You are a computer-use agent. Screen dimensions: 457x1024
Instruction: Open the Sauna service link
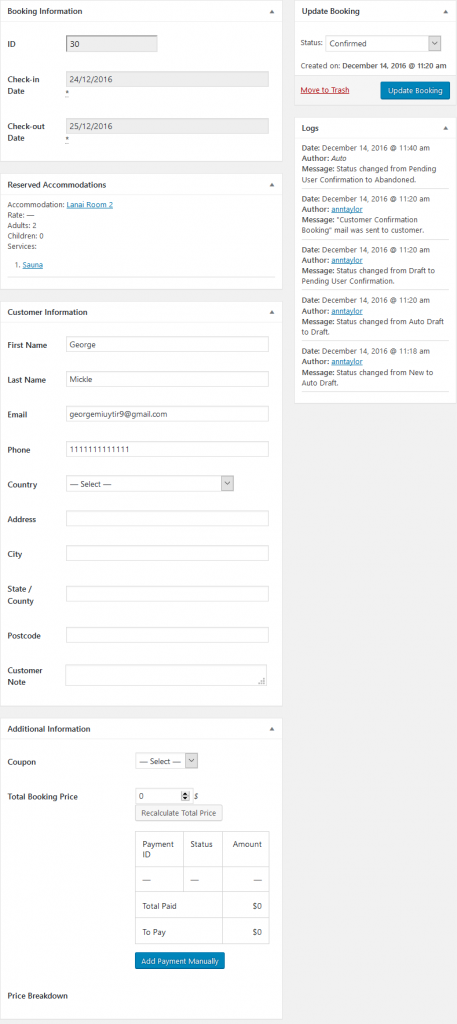click(x=33, y=264)
